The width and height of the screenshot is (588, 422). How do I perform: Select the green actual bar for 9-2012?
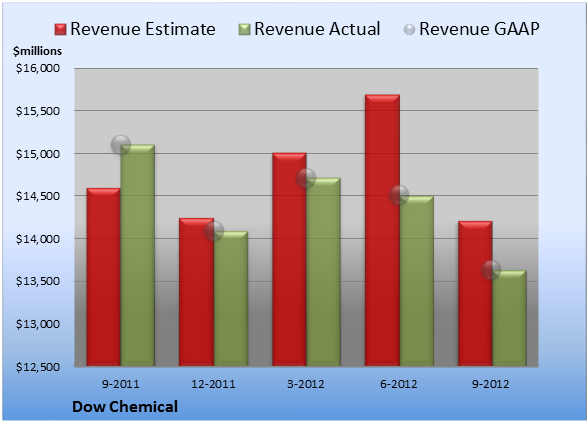(509, 318)
